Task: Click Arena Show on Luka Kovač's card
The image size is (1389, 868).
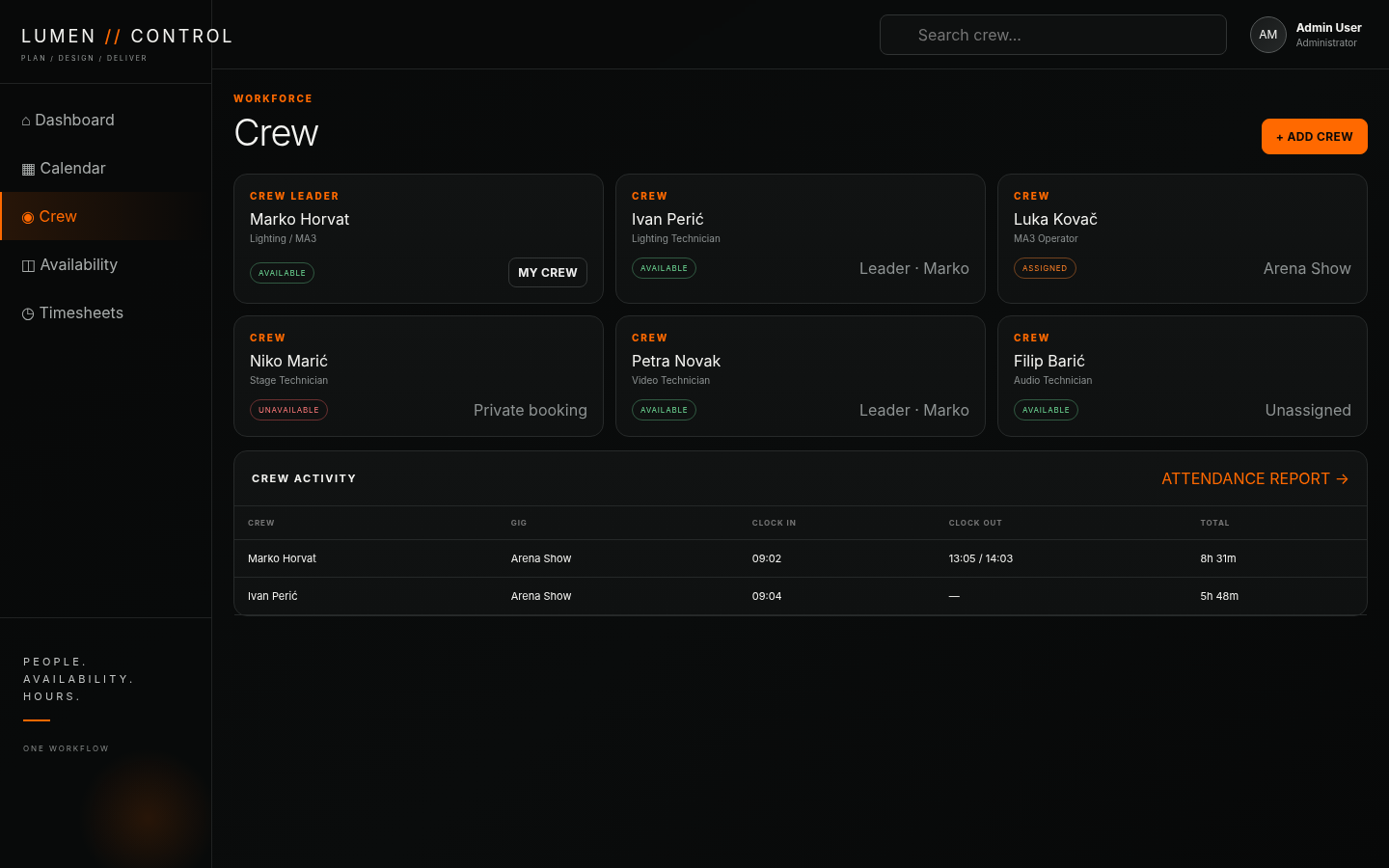Action: point(1307,268)
